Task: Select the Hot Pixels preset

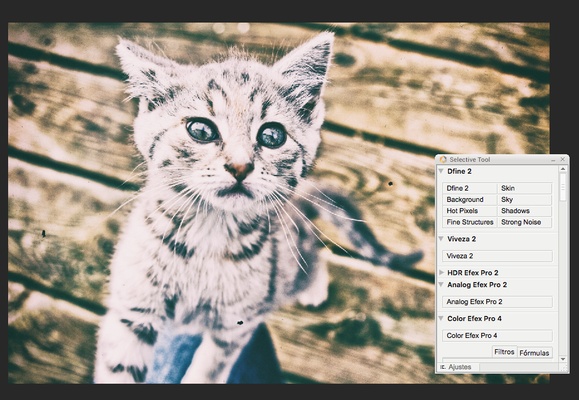Action: [469, 211]
